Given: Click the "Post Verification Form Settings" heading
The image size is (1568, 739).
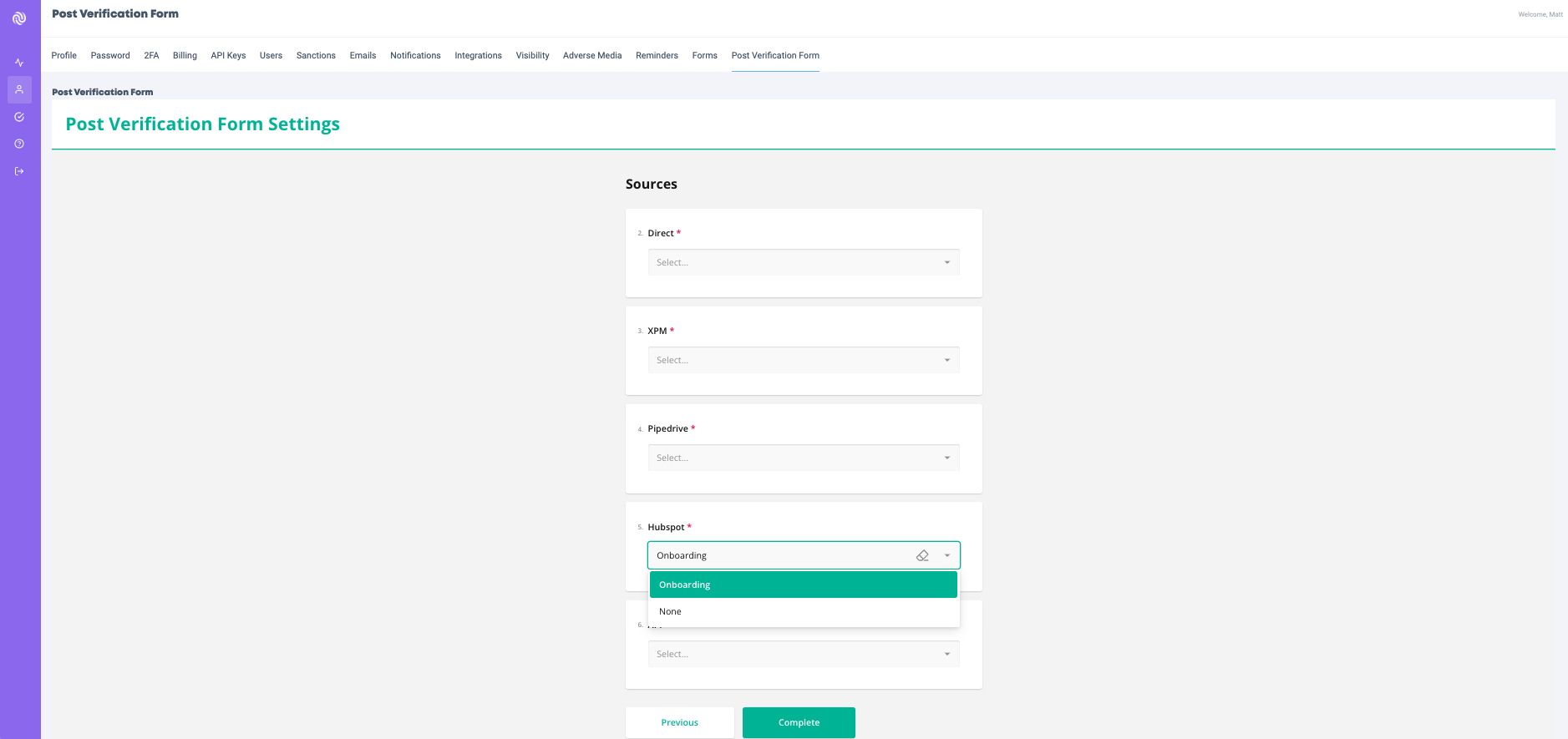Looking at the screenshot, I should tap(203, 124).
